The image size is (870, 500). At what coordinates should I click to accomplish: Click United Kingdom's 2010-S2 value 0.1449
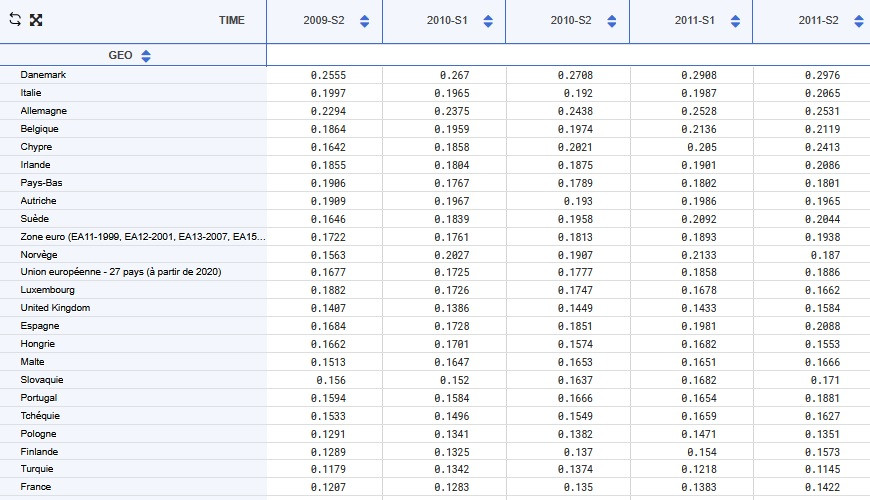pyautogui.click(x=575, y=308)
